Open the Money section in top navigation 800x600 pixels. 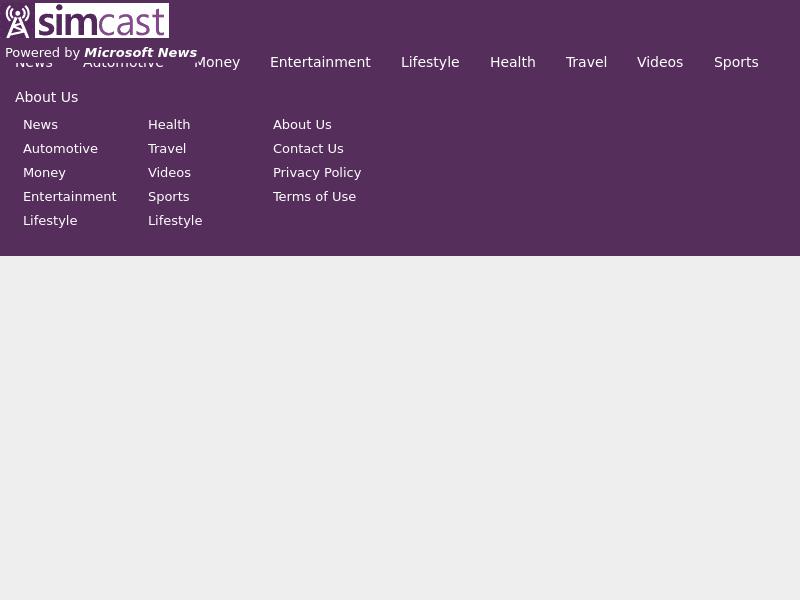point(217,62)
